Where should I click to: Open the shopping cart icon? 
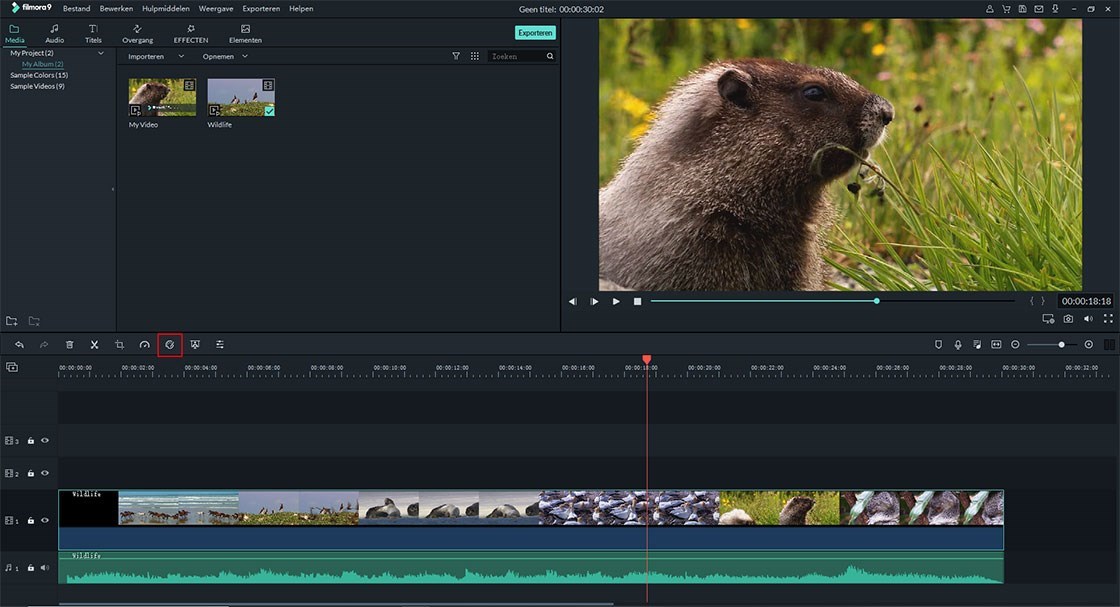pyautogui.click(x=1006, y=9)
